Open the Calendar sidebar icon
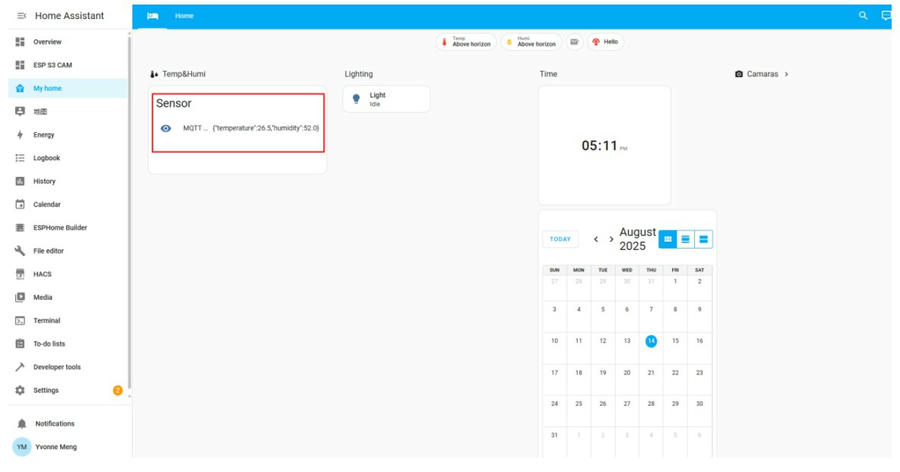 coord(20,204)
